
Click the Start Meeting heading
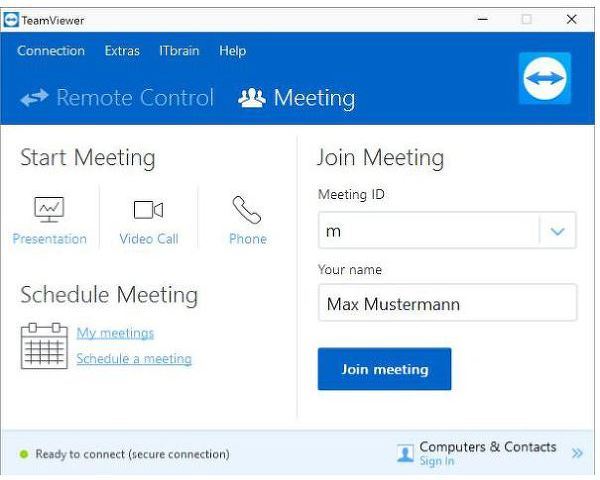(88, 158)
